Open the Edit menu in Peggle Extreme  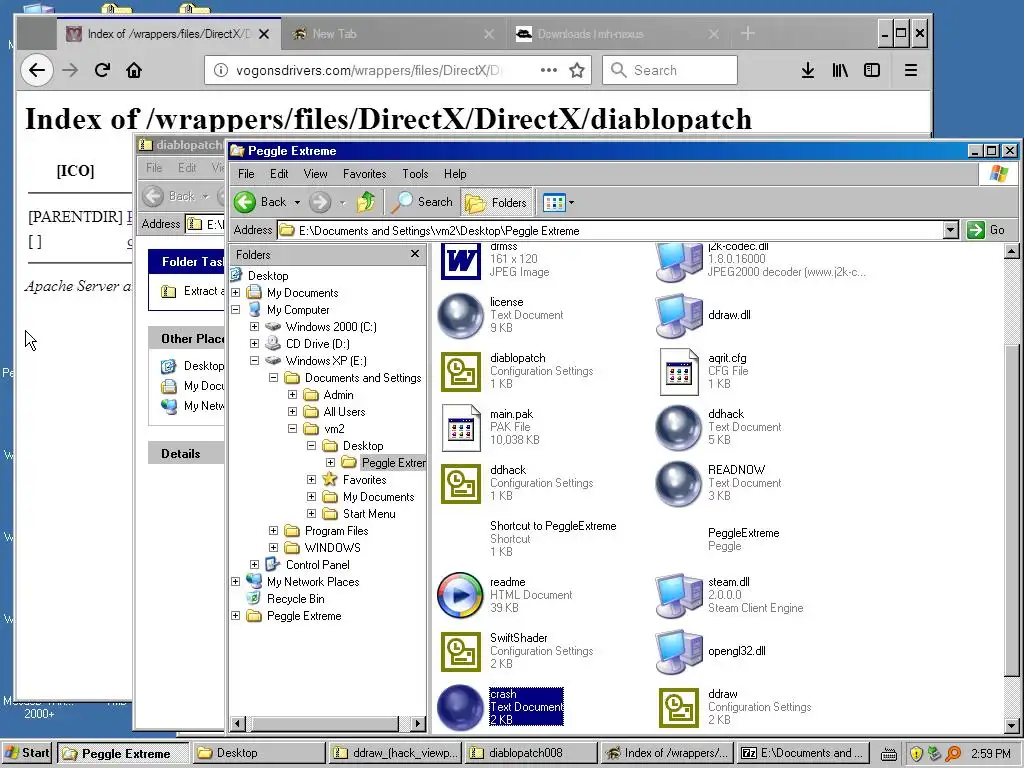(279, 174)
